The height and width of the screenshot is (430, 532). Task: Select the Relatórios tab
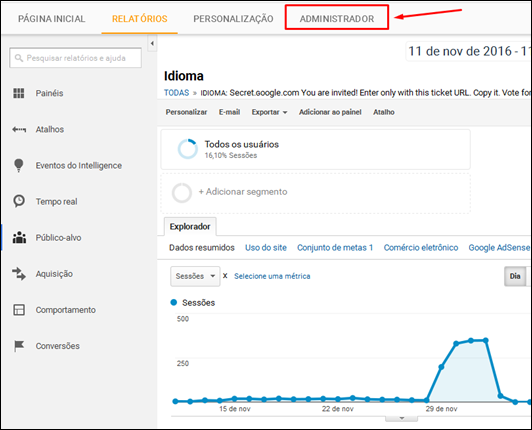click(x=139, y=19)
